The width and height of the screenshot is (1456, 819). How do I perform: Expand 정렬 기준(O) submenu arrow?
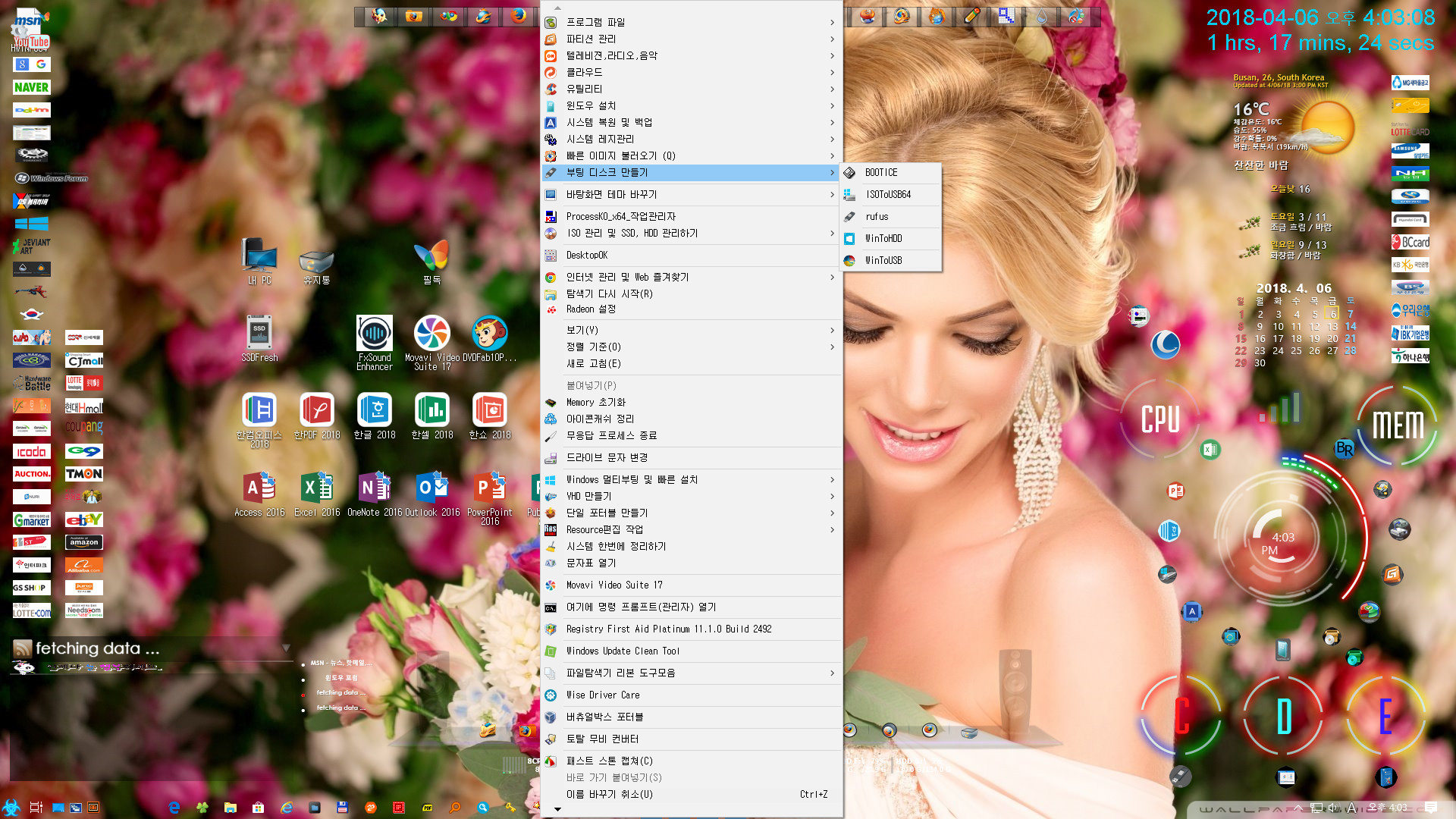[x=832, y=347]
